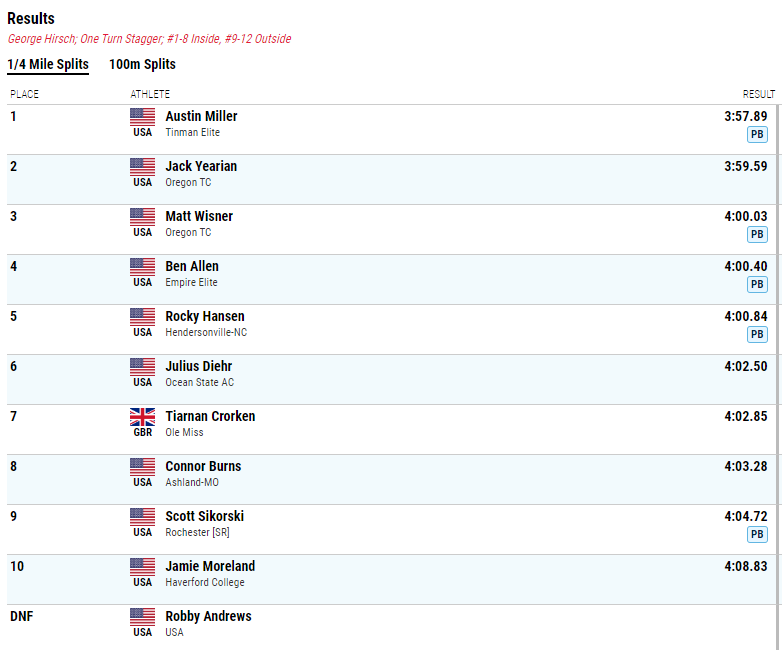Switch to the 100m Splits tab
The image size is (782, 650).
142,64
